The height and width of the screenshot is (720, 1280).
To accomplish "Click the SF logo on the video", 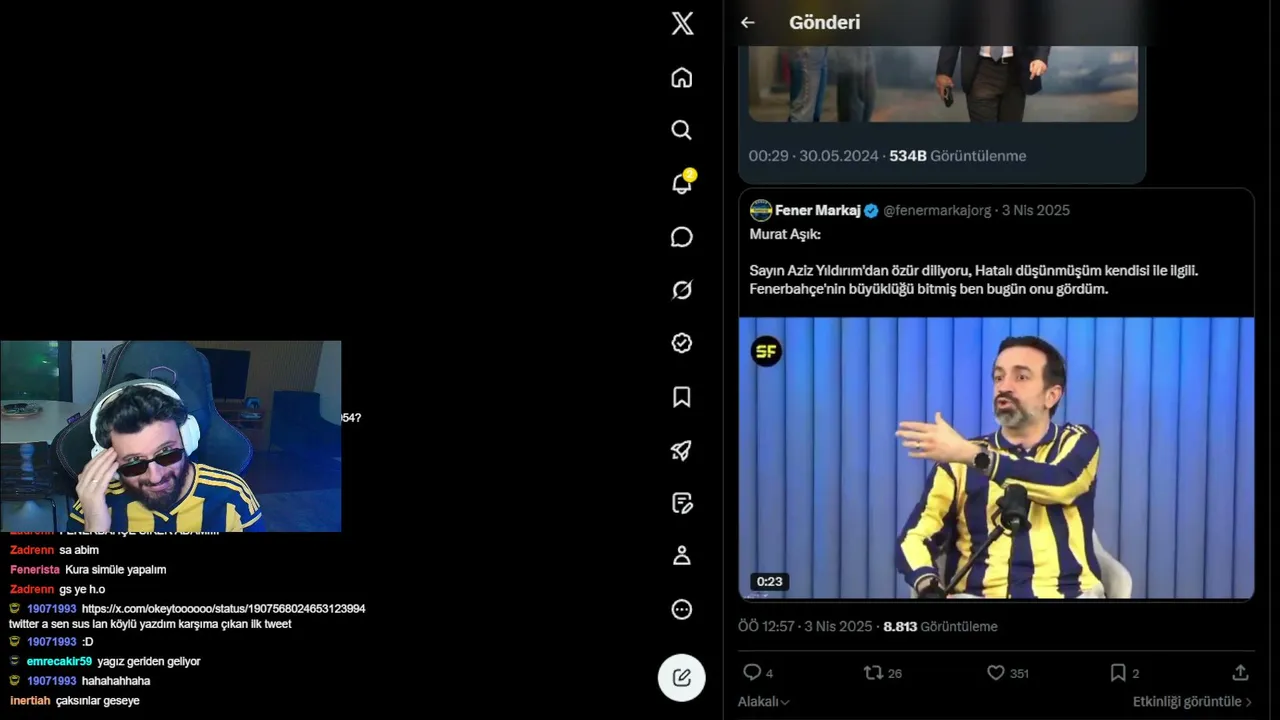I will (766, 351).
